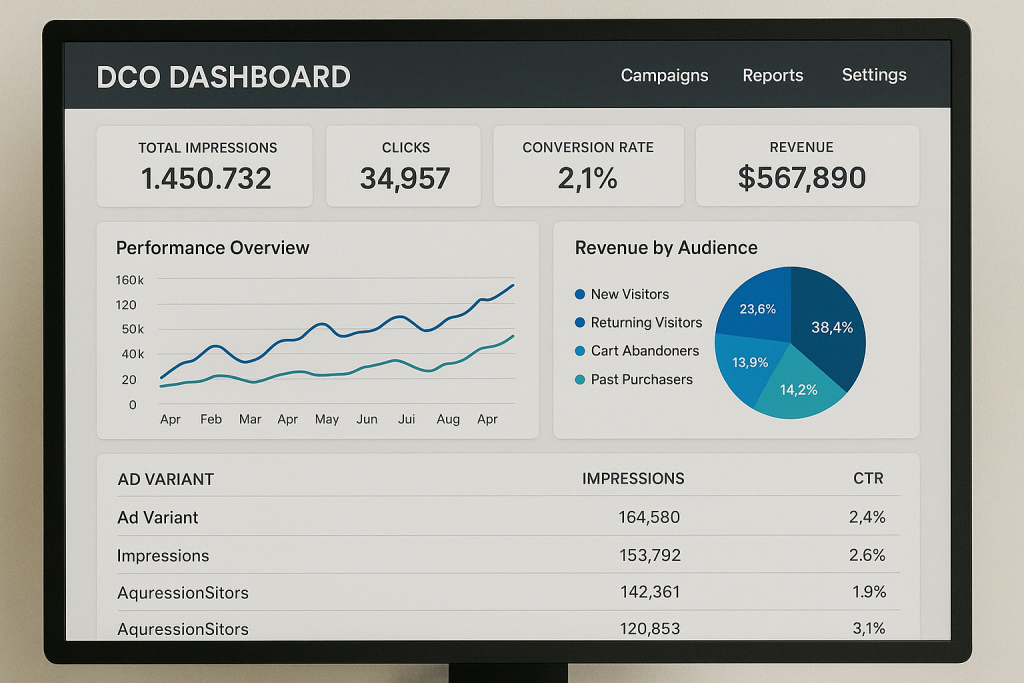Select the Total Impressions card
Viewport: 1024px width, 683px height.
coord(205,166)
